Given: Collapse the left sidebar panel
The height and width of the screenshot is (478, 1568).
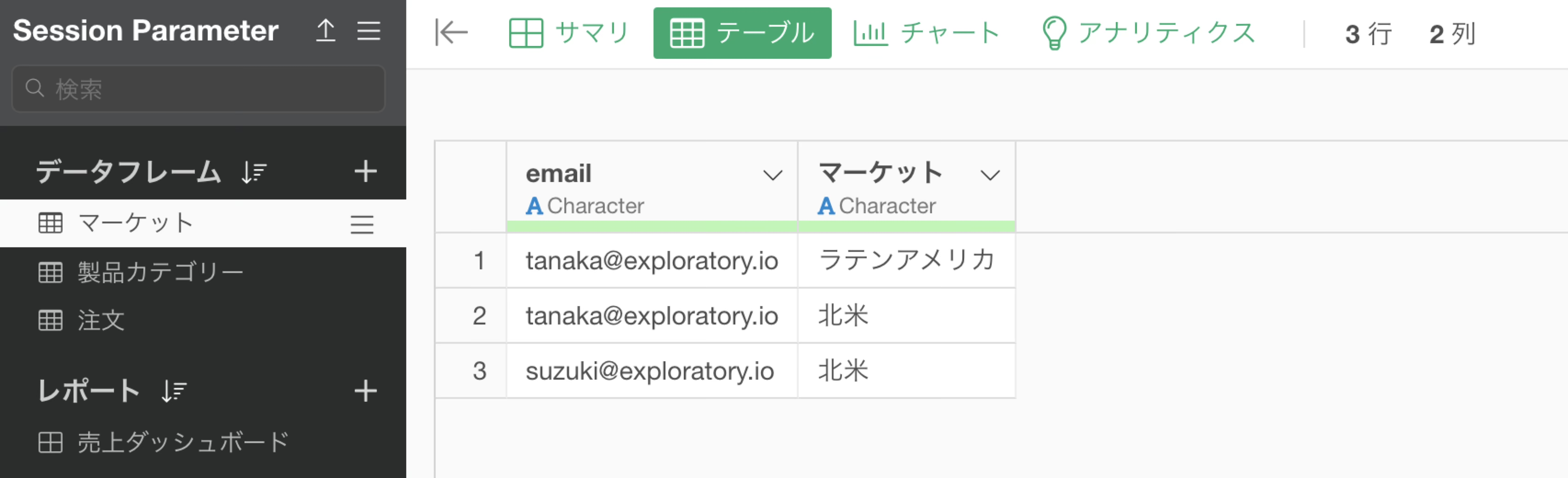Looking at the screenshot, I should point(451,33).
